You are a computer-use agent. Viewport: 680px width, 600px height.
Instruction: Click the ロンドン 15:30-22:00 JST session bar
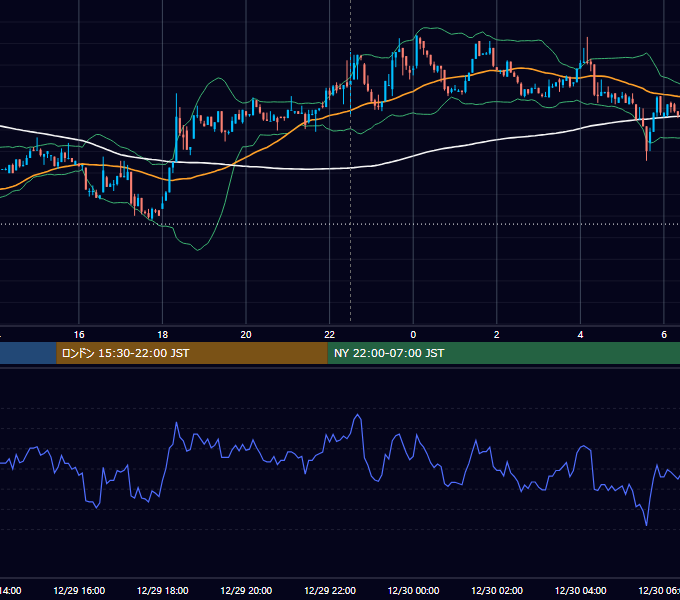pyautogui.click(x=192, y=353)
